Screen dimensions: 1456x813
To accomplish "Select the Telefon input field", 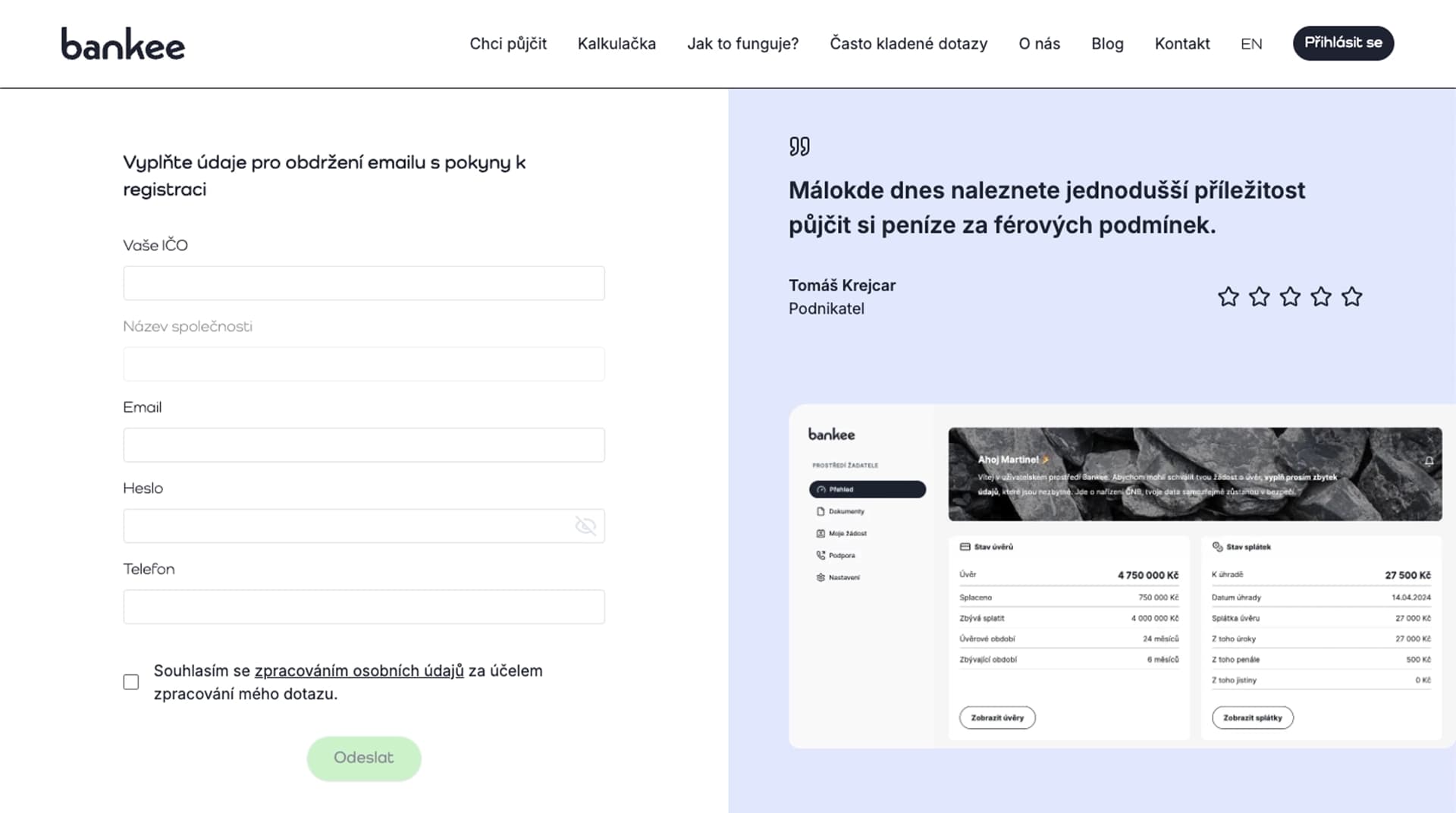I will point(364,607).
